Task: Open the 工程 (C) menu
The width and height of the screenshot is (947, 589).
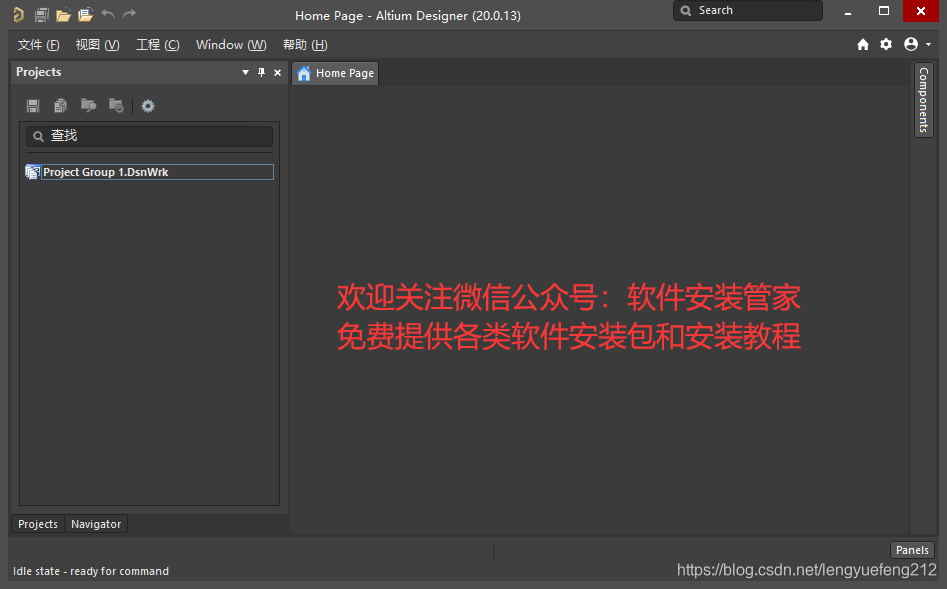Action: tap(158, 45)
